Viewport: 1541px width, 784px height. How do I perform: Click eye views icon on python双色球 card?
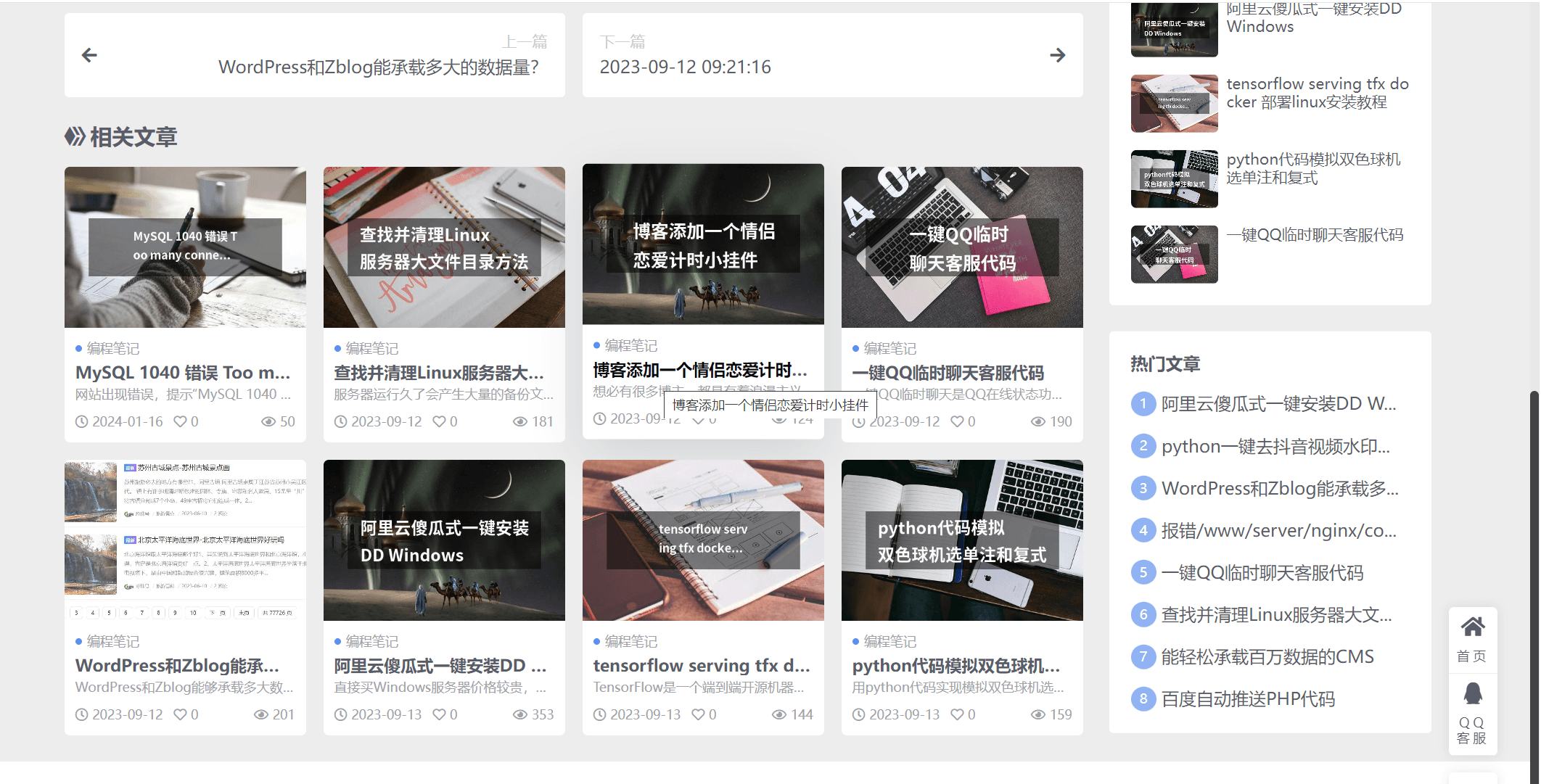1037,714
